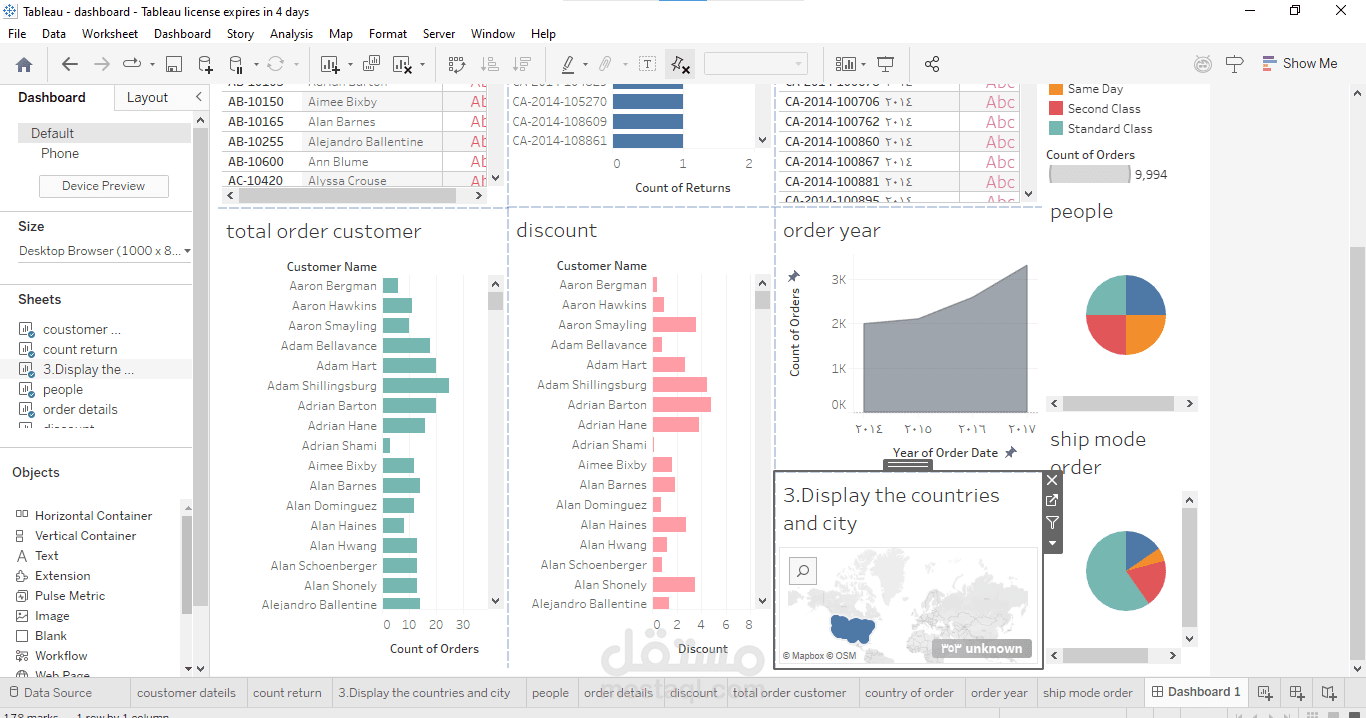Switch to the Layout pane tab
This screenshot has width=1366, height=718.
(x=147, y=97)
